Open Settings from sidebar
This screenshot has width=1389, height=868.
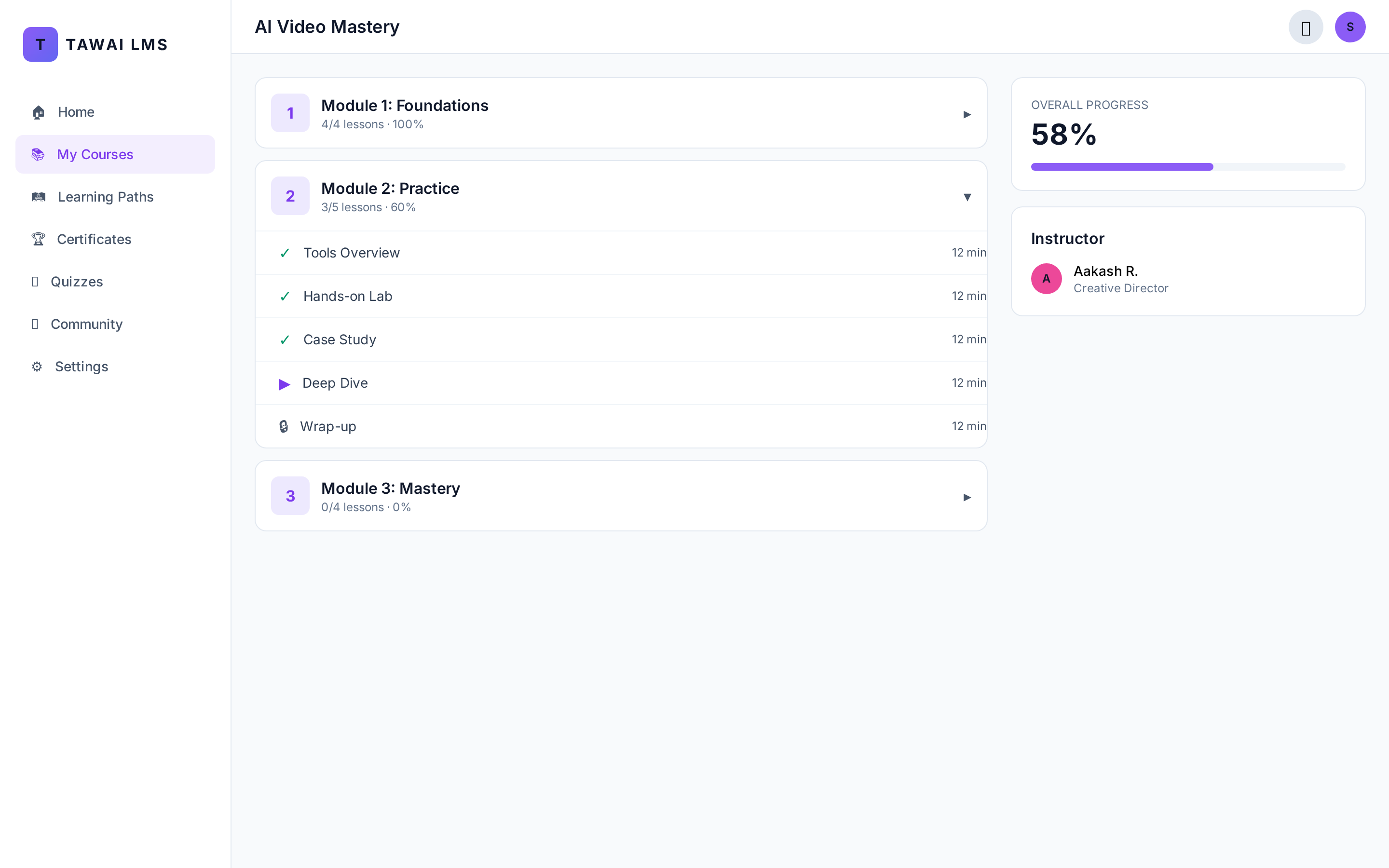coord(115,367)
